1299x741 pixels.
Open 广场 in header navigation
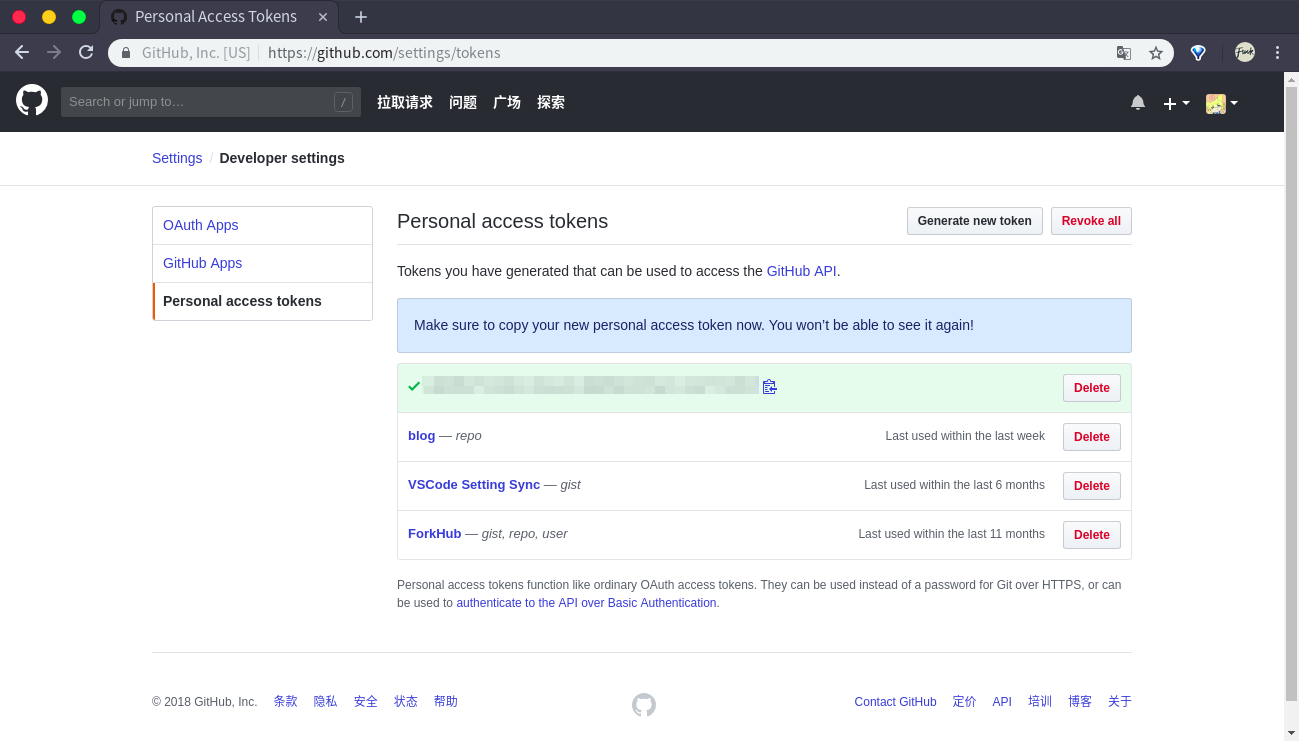click(507, 102)
